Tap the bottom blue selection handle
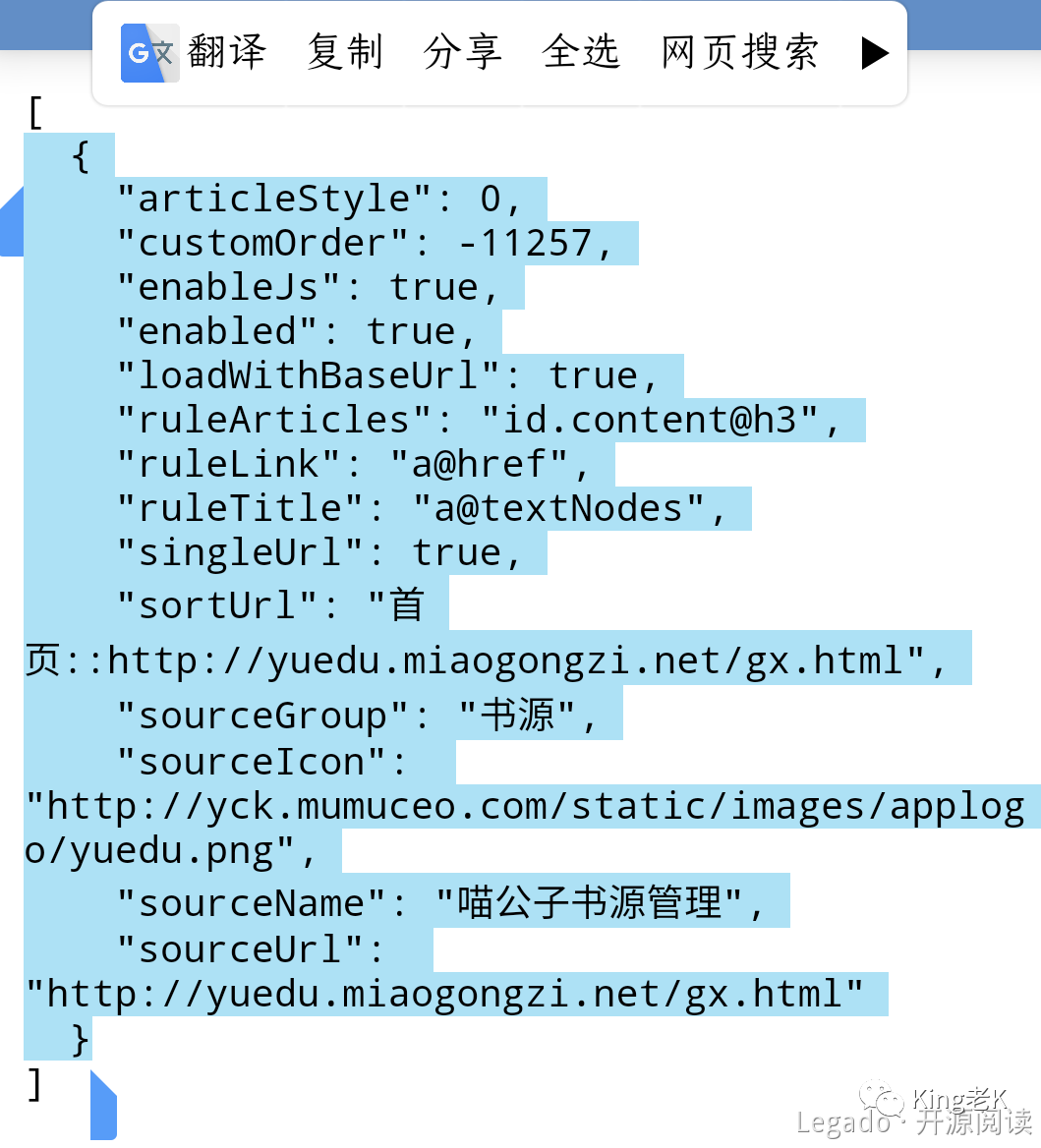This screenshot has width=1041, height=1148. pyautogui.click(x=103, y=1106)
